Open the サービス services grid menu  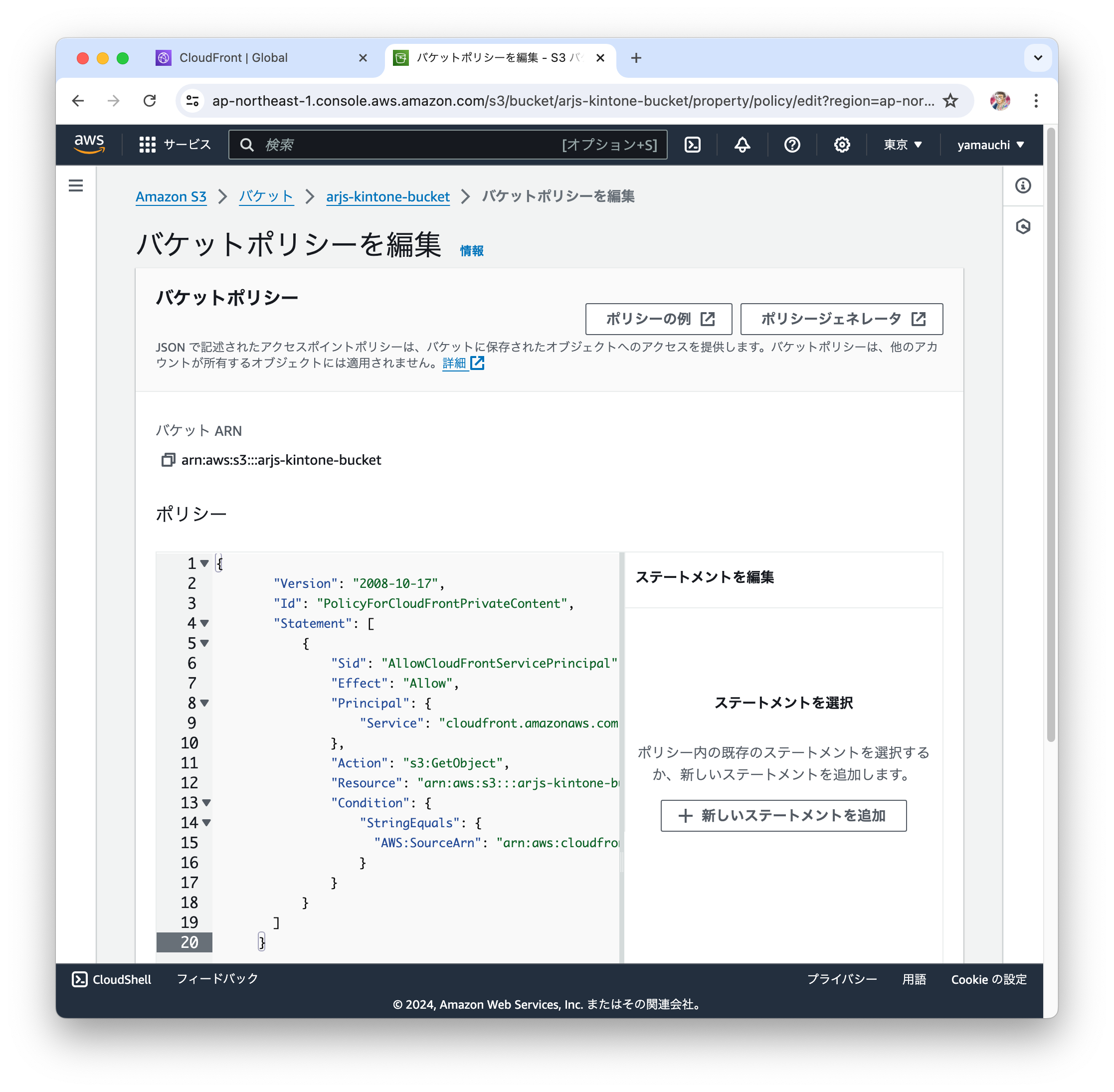175,145
